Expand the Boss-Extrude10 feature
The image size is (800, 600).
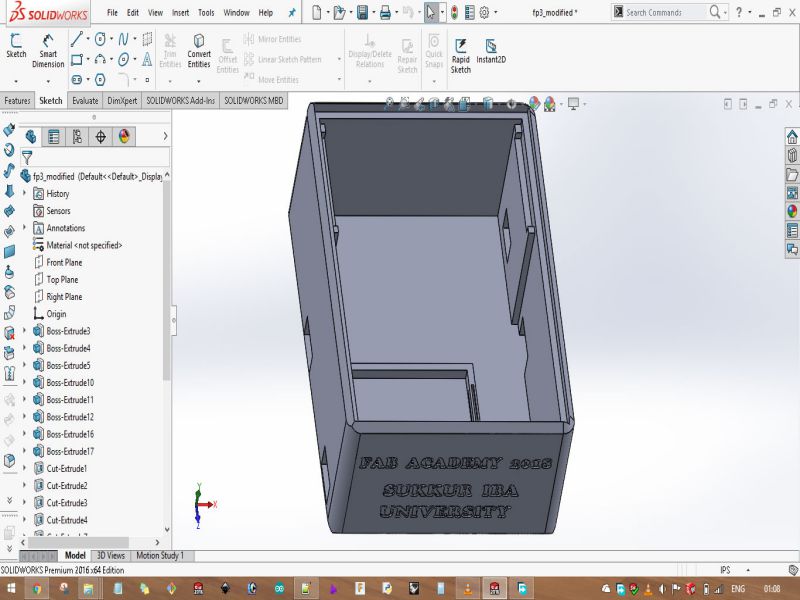click(24, 382)
